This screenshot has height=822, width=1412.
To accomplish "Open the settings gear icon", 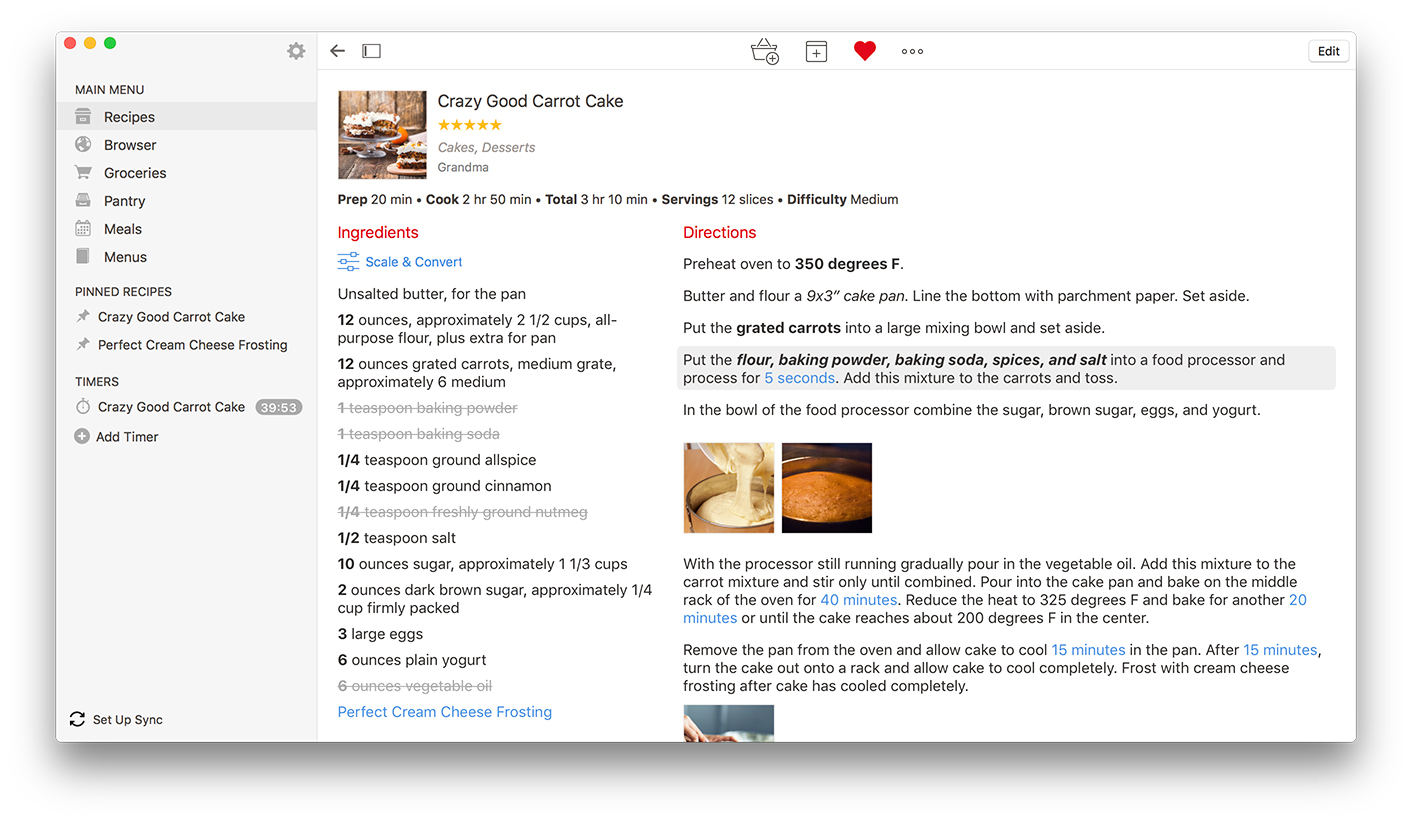I will (296, 51).
